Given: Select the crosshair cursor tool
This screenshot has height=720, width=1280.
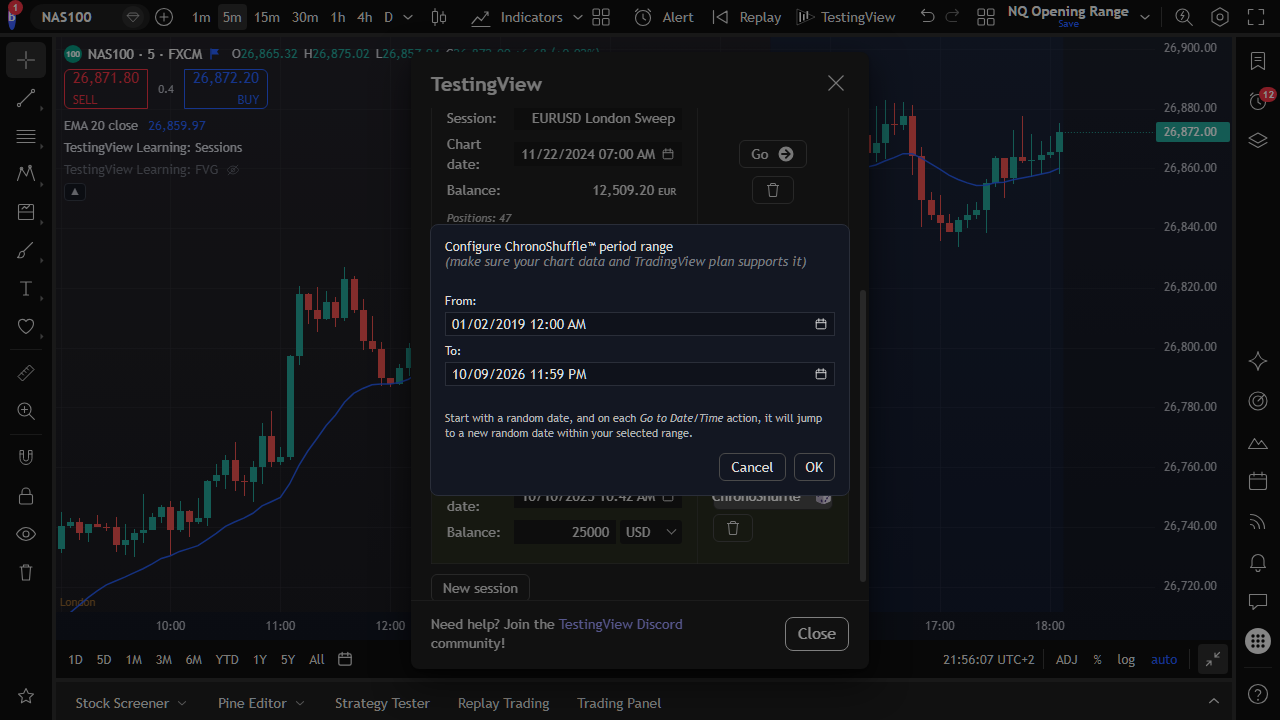Looking at the screenshot, I should (x=26, y=60).
